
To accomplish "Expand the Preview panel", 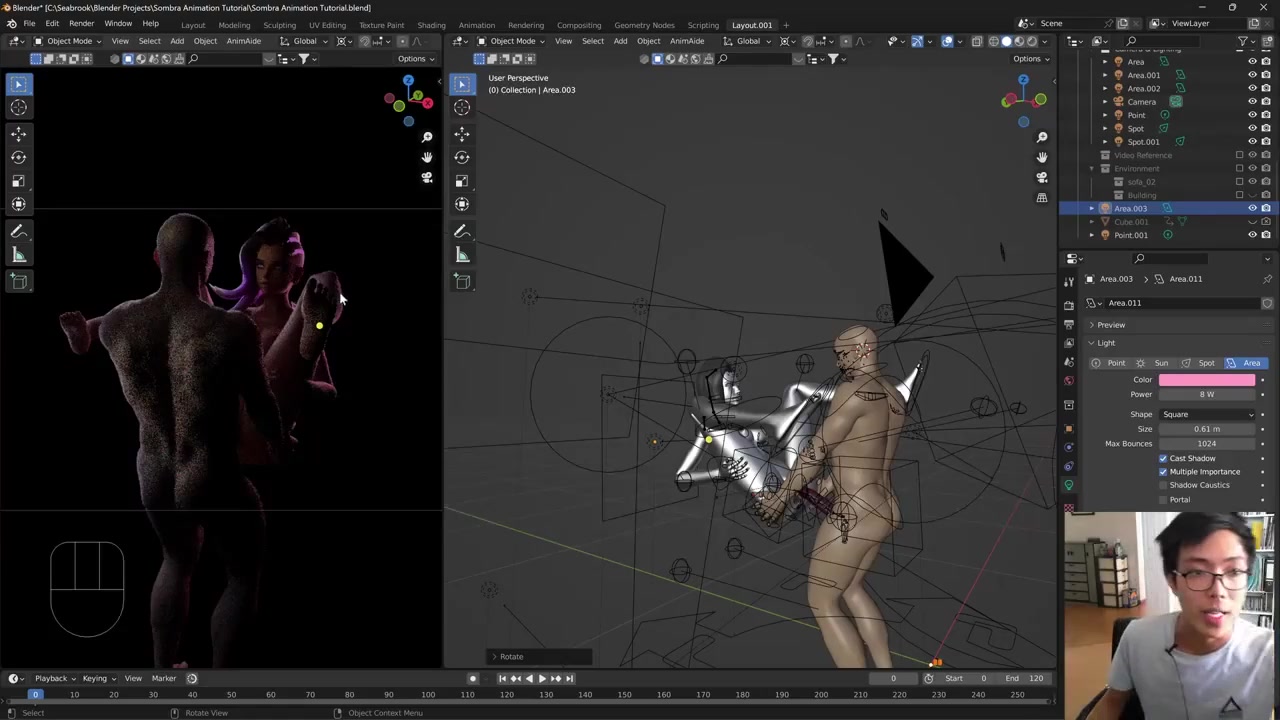I will click(x=1110, y=325).
